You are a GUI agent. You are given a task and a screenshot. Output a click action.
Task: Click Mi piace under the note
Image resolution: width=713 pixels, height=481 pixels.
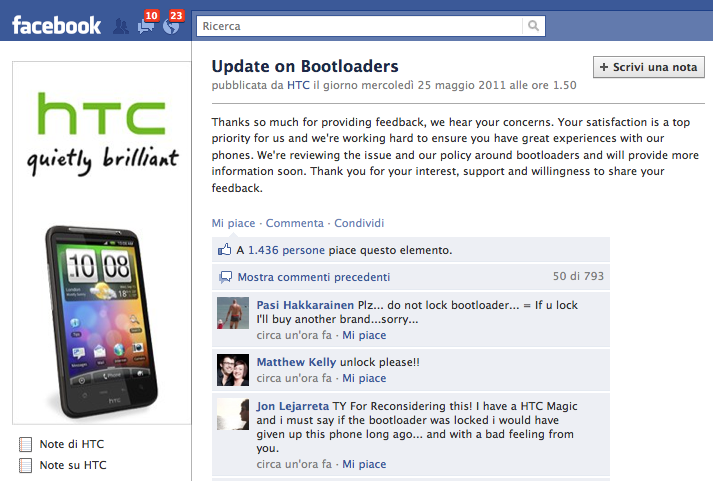click(x=233, y=223)
